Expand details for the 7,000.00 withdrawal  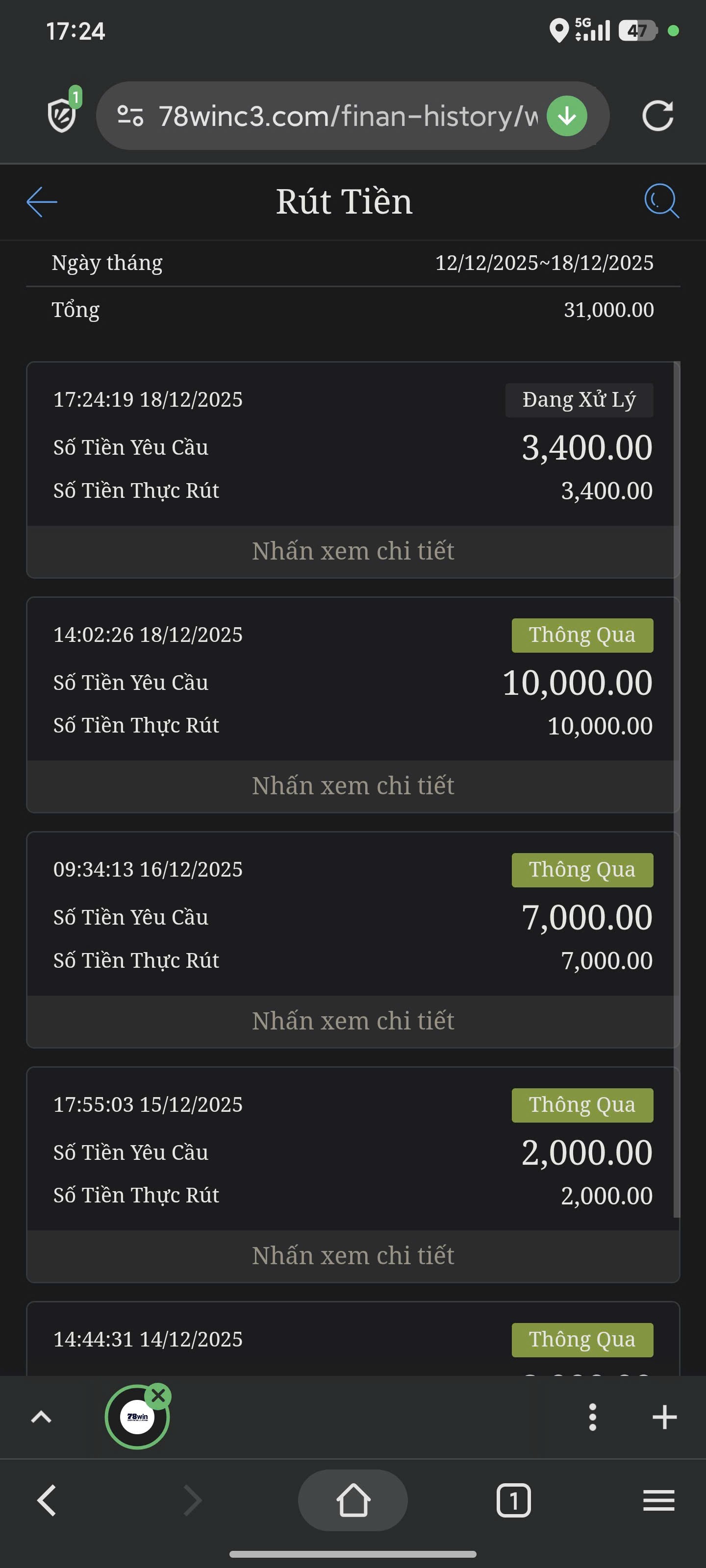pos(353,1021)
